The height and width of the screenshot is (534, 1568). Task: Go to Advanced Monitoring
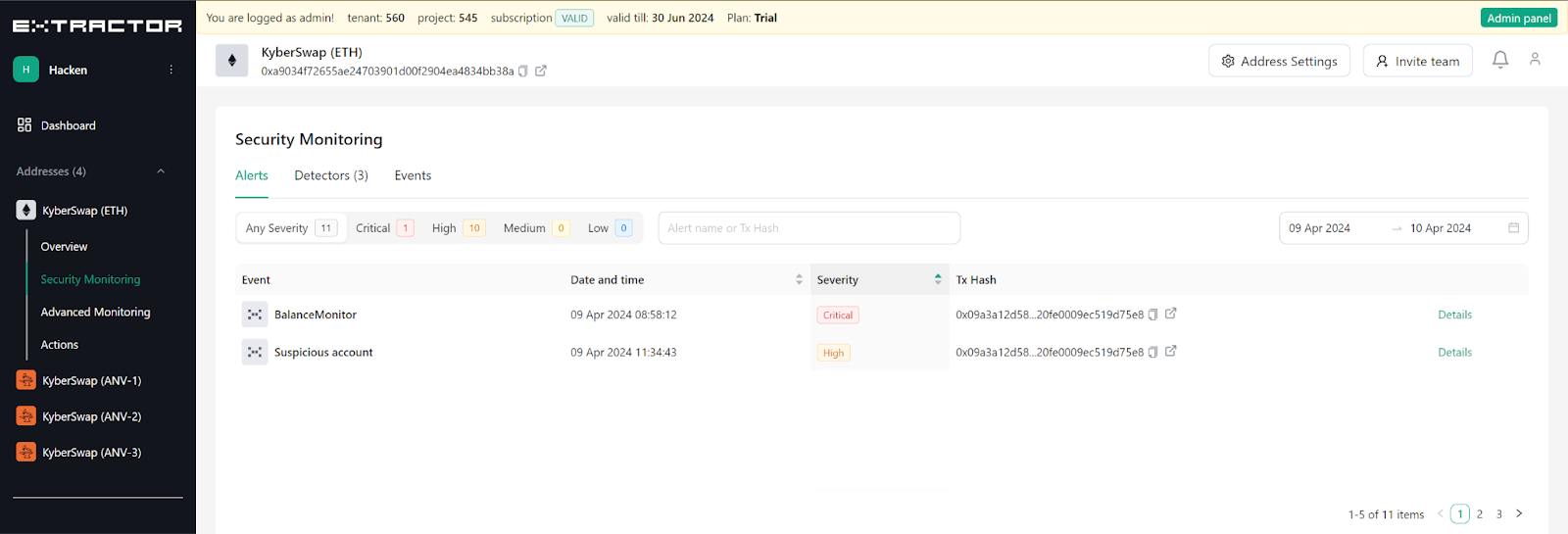pyautogui.click(x=95, y=312)
